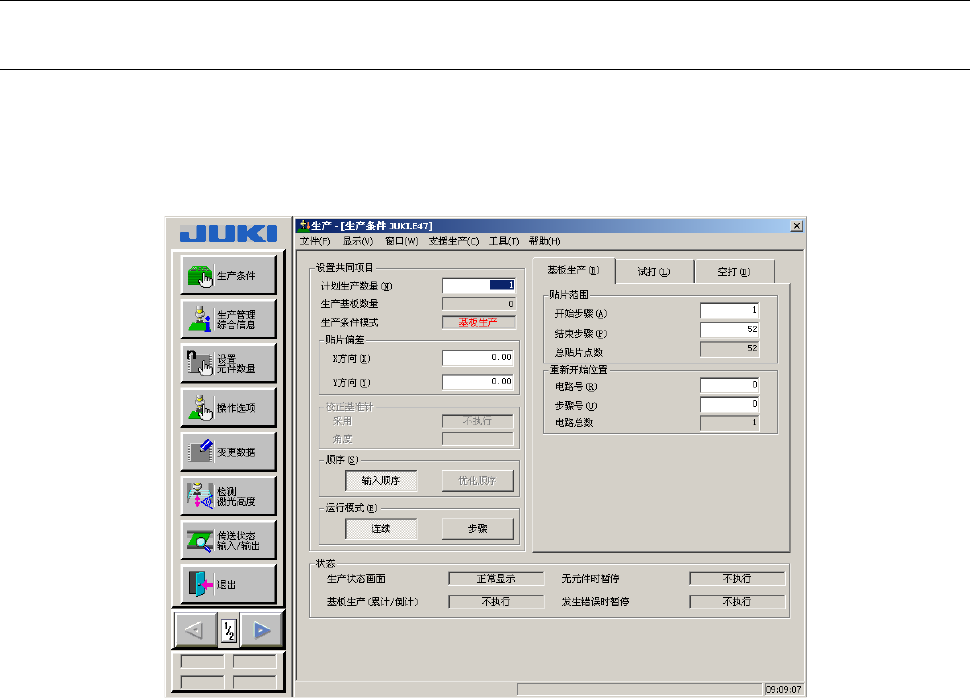Select 设置元件数量 sidebar icon

[x=228, y=363]
